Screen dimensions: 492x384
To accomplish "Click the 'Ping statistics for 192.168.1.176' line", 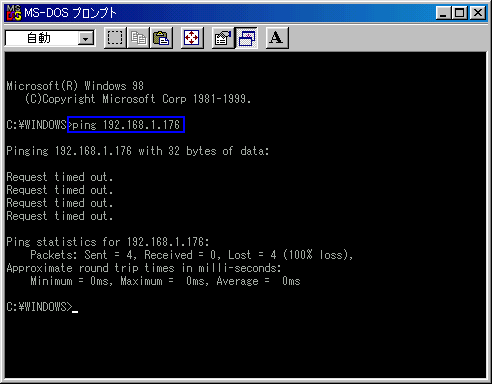I will coord(108,242).
